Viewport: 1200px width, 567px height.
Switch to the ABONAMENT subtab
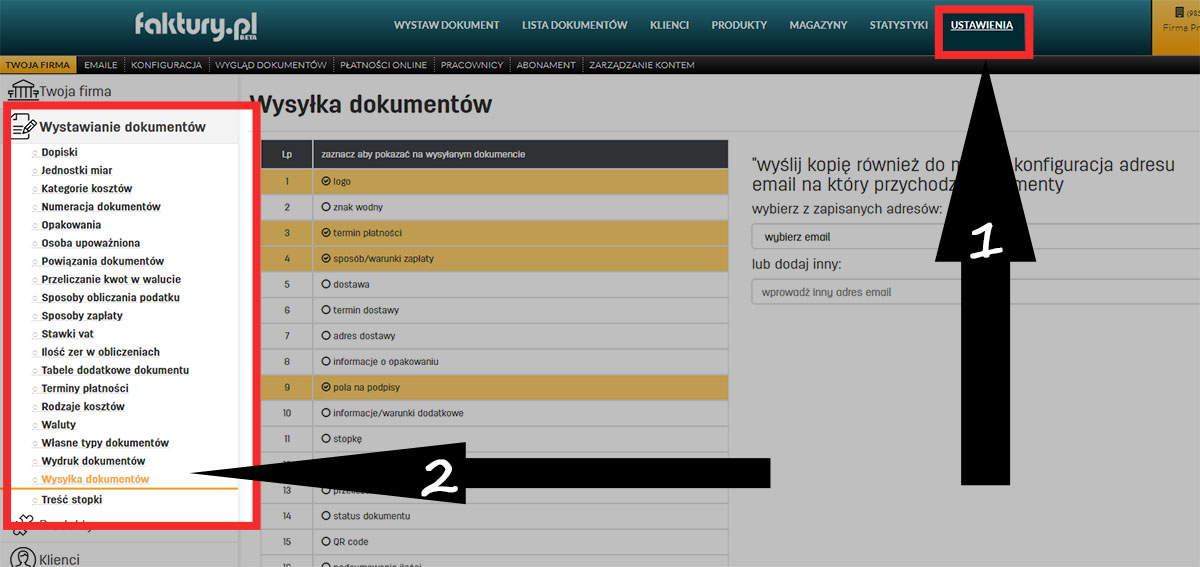(546, 65)
